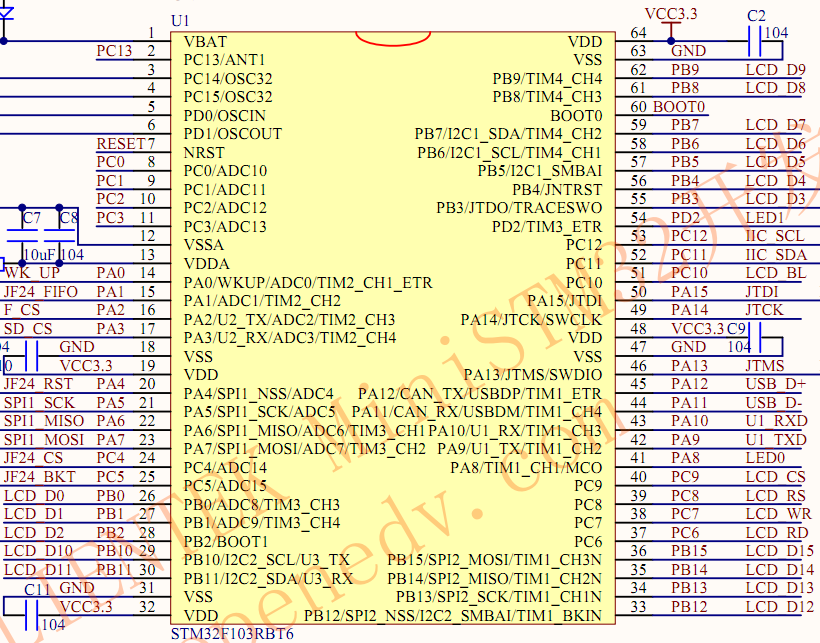Select the C8 capacitor designator
The height and width of the screenshot is (643, 820).
(x=69, y=217)
